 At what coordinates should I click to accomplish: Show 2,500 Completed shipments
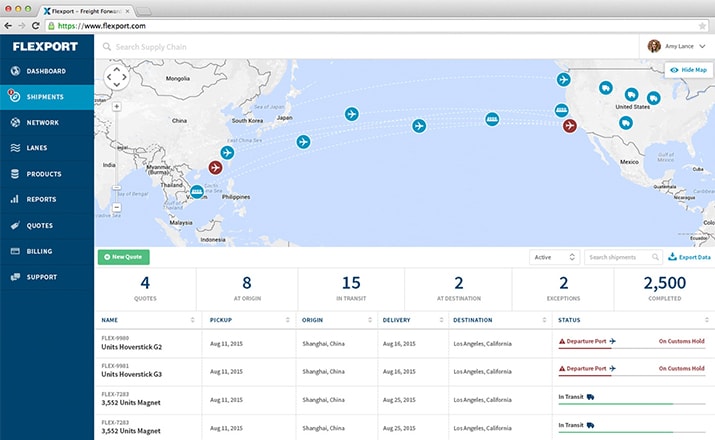(664, 289)
